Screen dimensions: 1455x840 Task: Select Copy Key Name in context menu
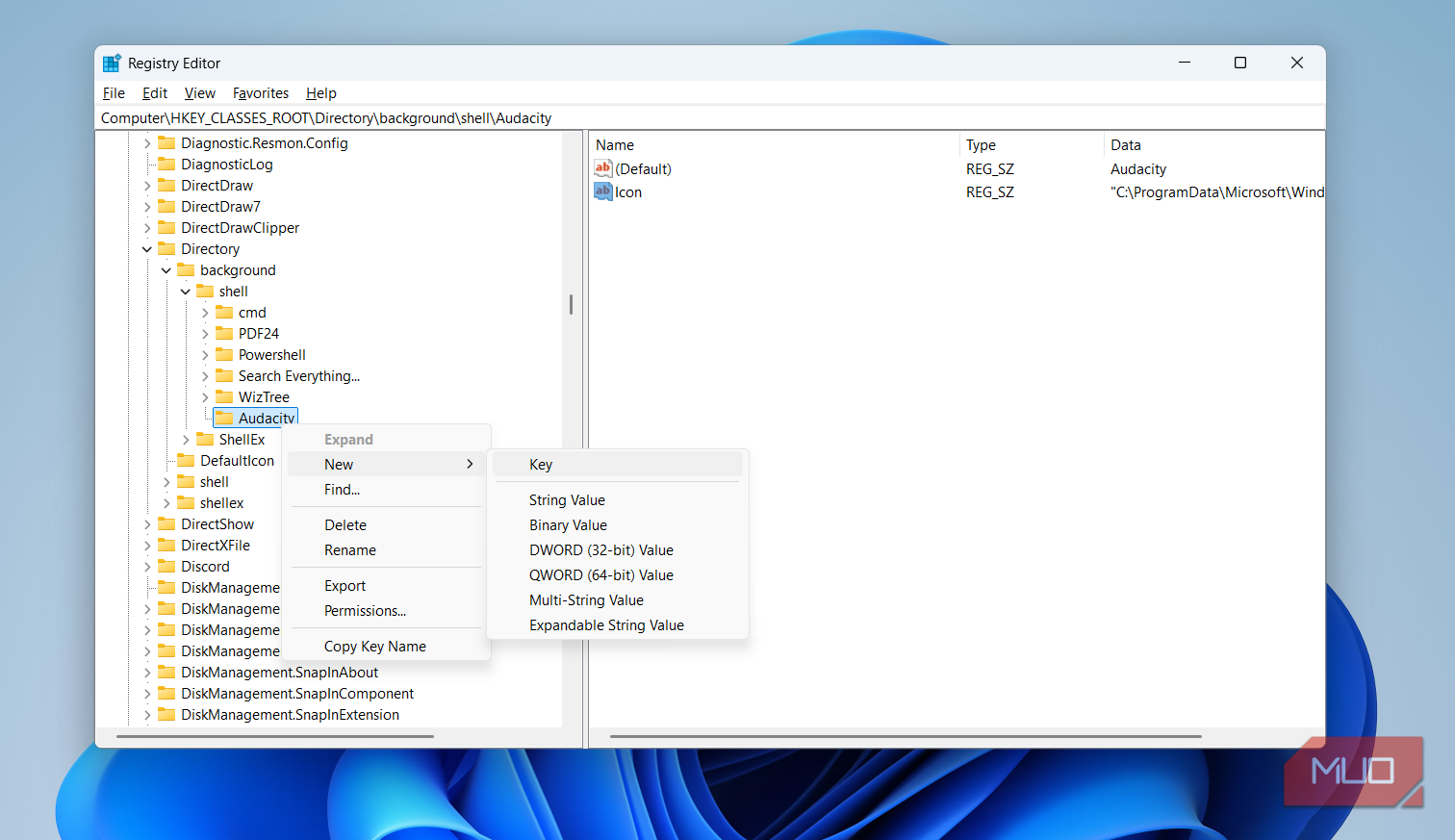click(x=386, y=647)
